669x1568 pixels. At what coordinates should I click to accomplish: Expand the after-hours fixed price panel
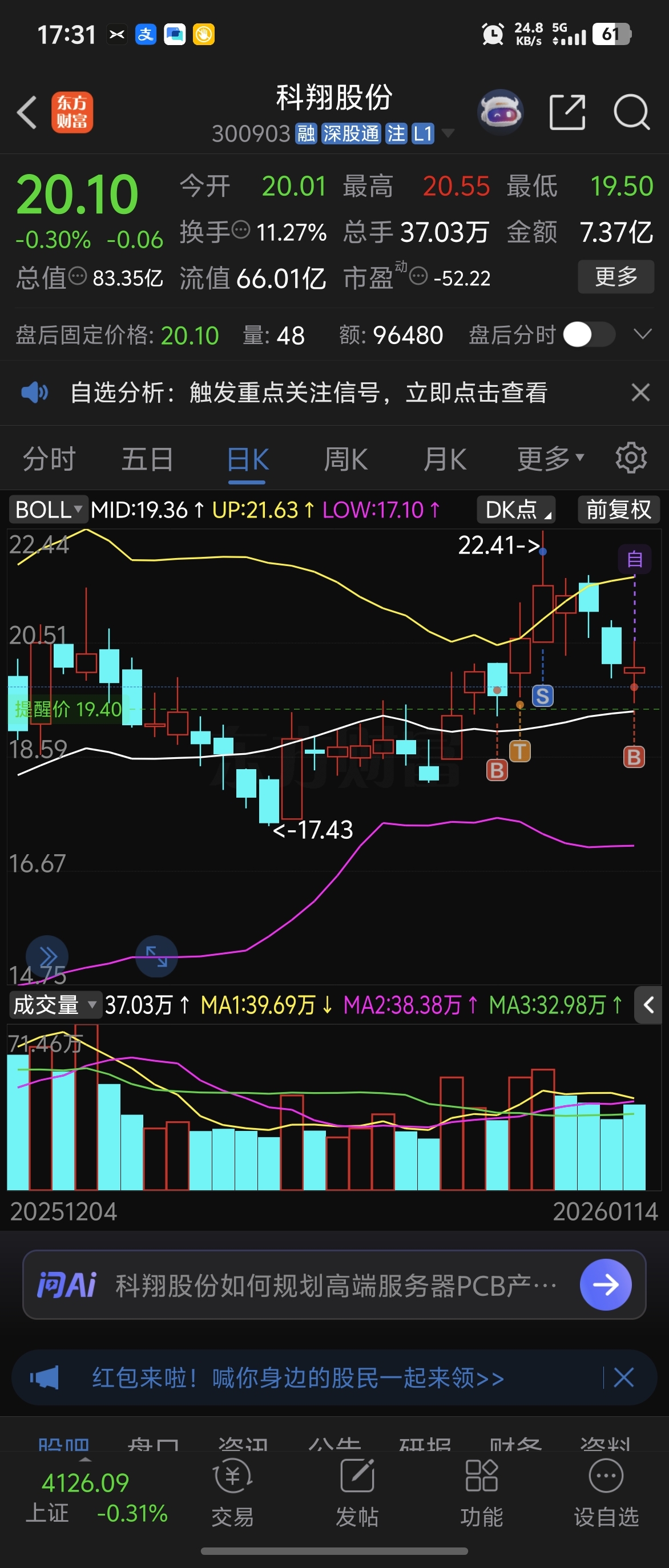click(x=643, y=334)
